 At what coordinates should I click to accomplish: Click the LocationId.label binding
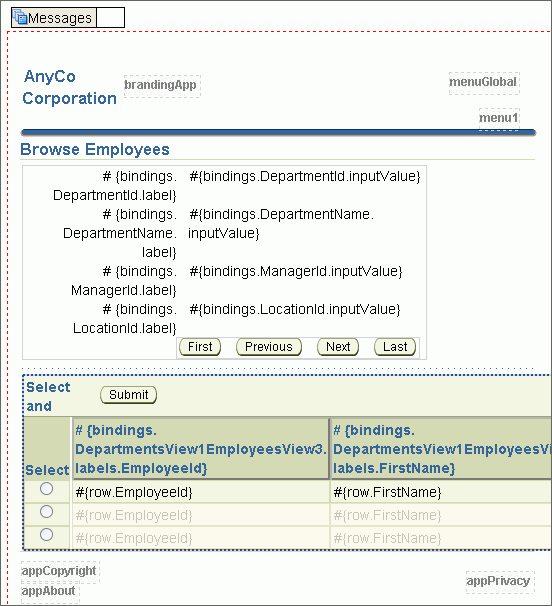tap(125, 318)
